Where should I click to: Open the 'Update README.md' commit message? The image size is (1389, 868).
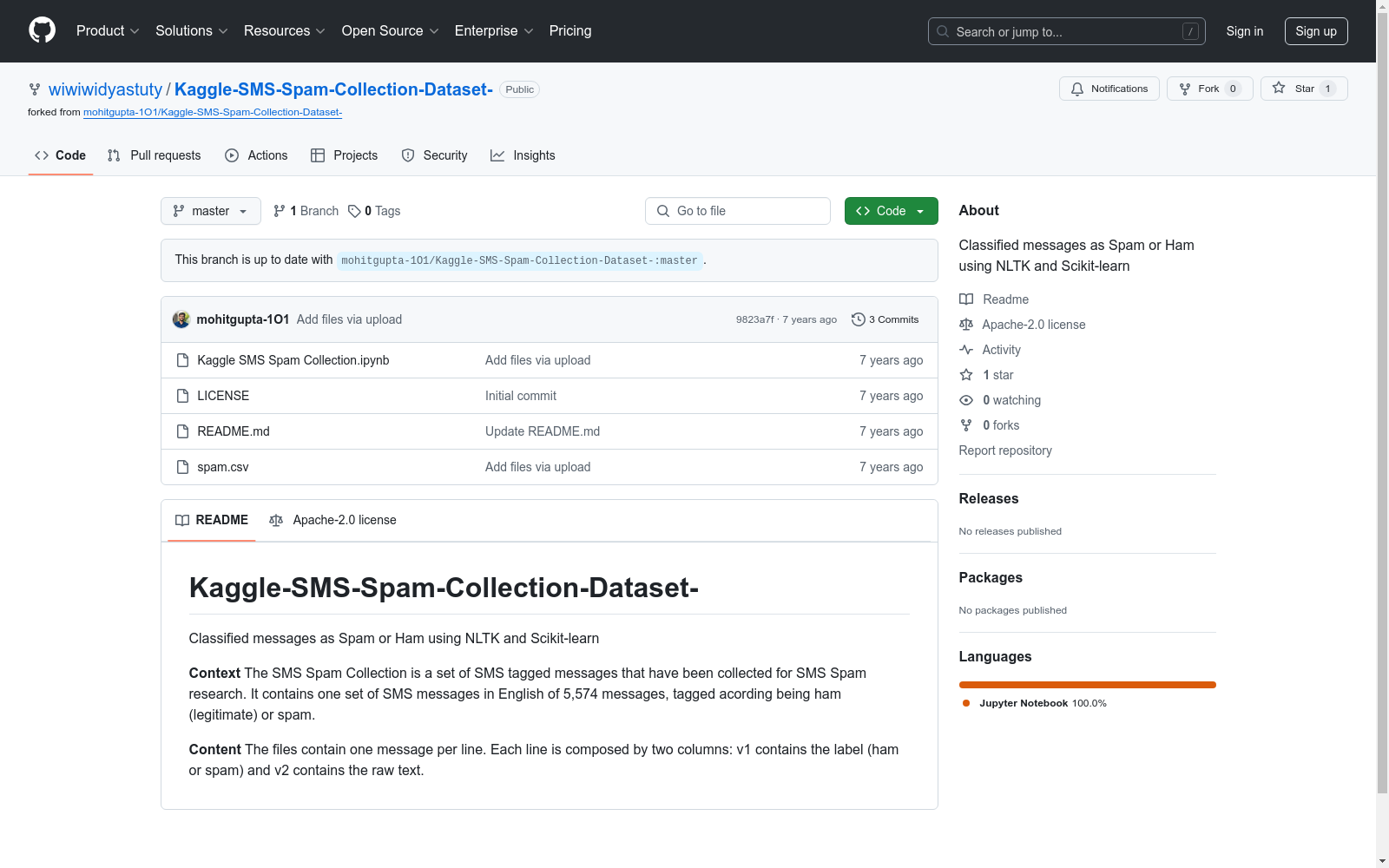[x=543, y=431]
